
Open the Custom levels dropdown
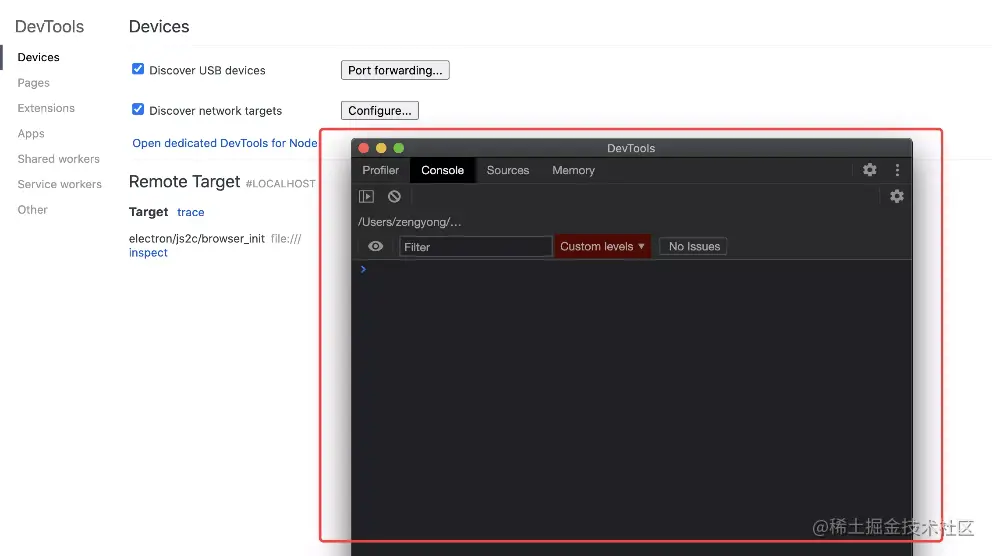coord(602,246)
